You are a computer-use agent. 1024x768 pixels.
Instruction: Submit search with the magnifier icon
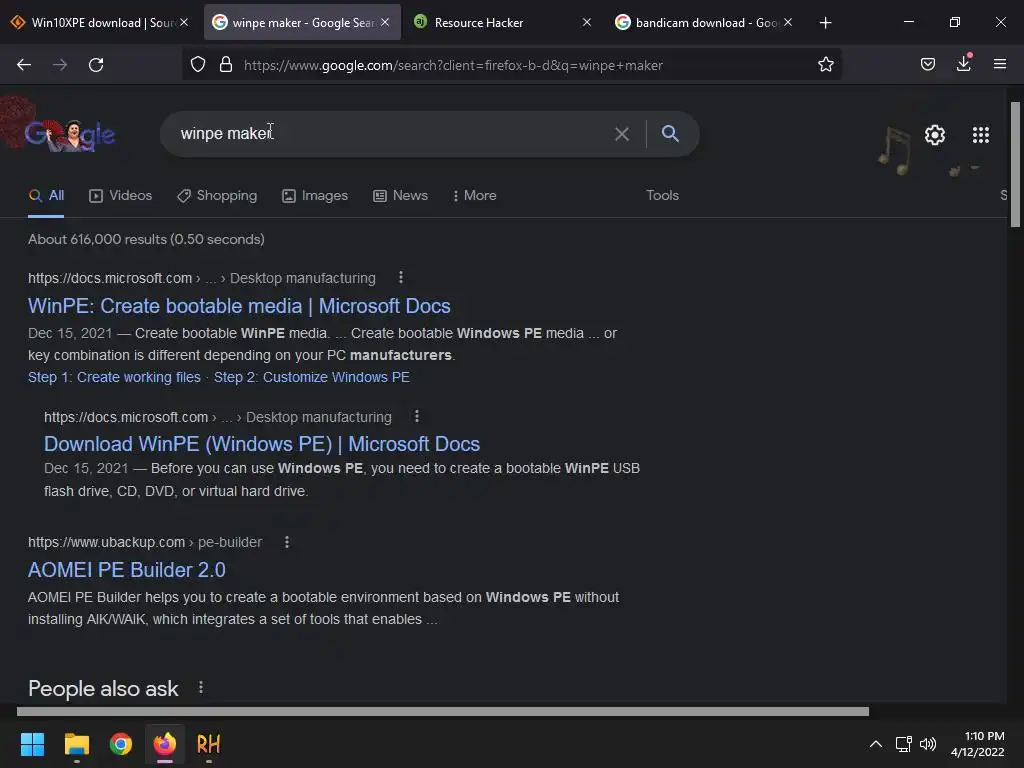(670, 134)
